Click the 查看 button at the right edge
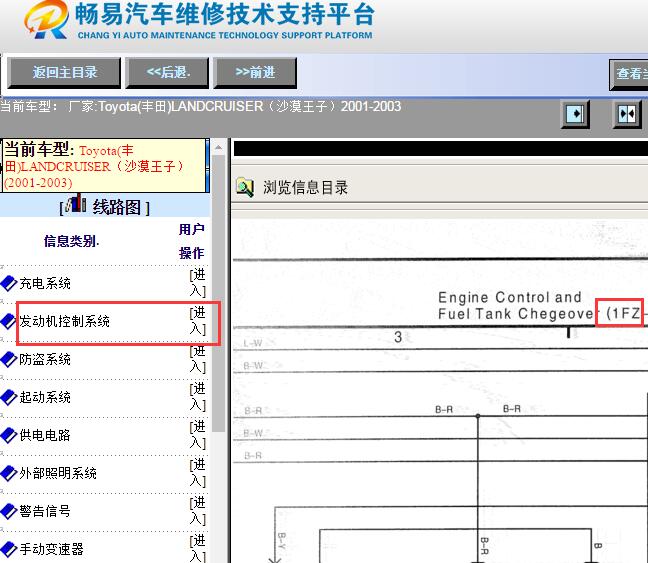 629,74
